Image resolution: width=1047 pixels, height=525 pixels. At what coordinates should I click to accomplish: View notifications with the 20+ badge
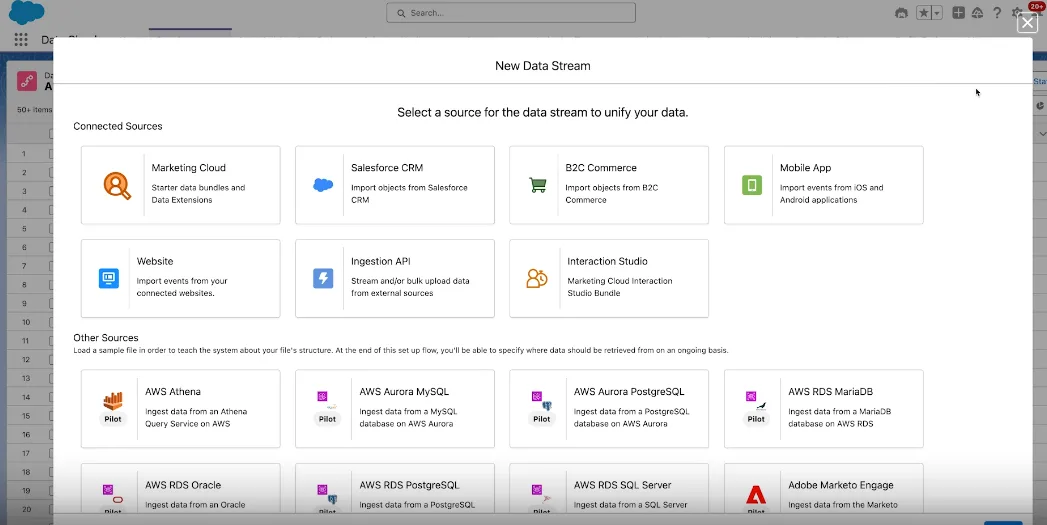(1036, 9)
